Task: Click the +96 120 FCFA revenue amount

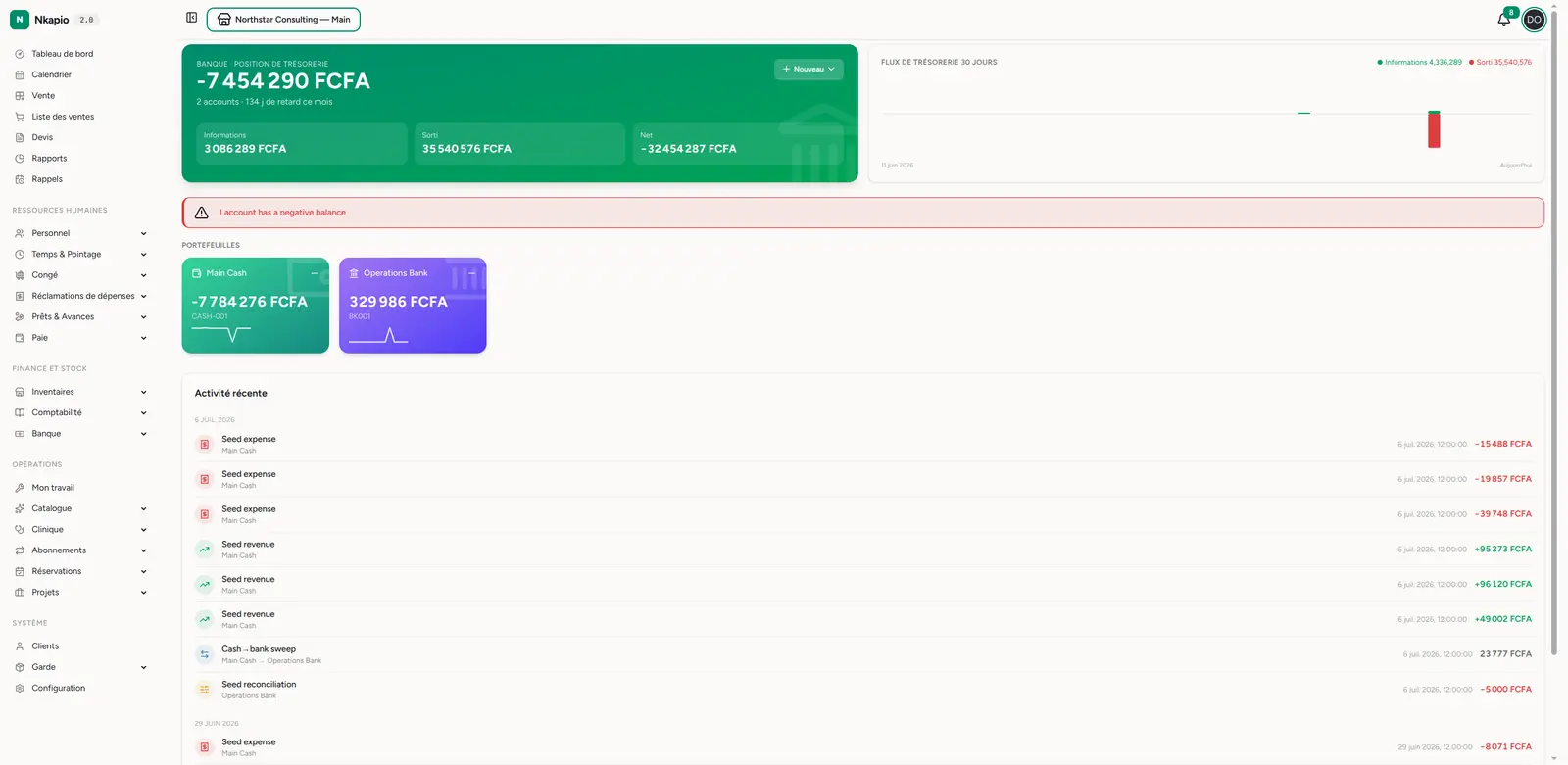Action: [1503, 585]
